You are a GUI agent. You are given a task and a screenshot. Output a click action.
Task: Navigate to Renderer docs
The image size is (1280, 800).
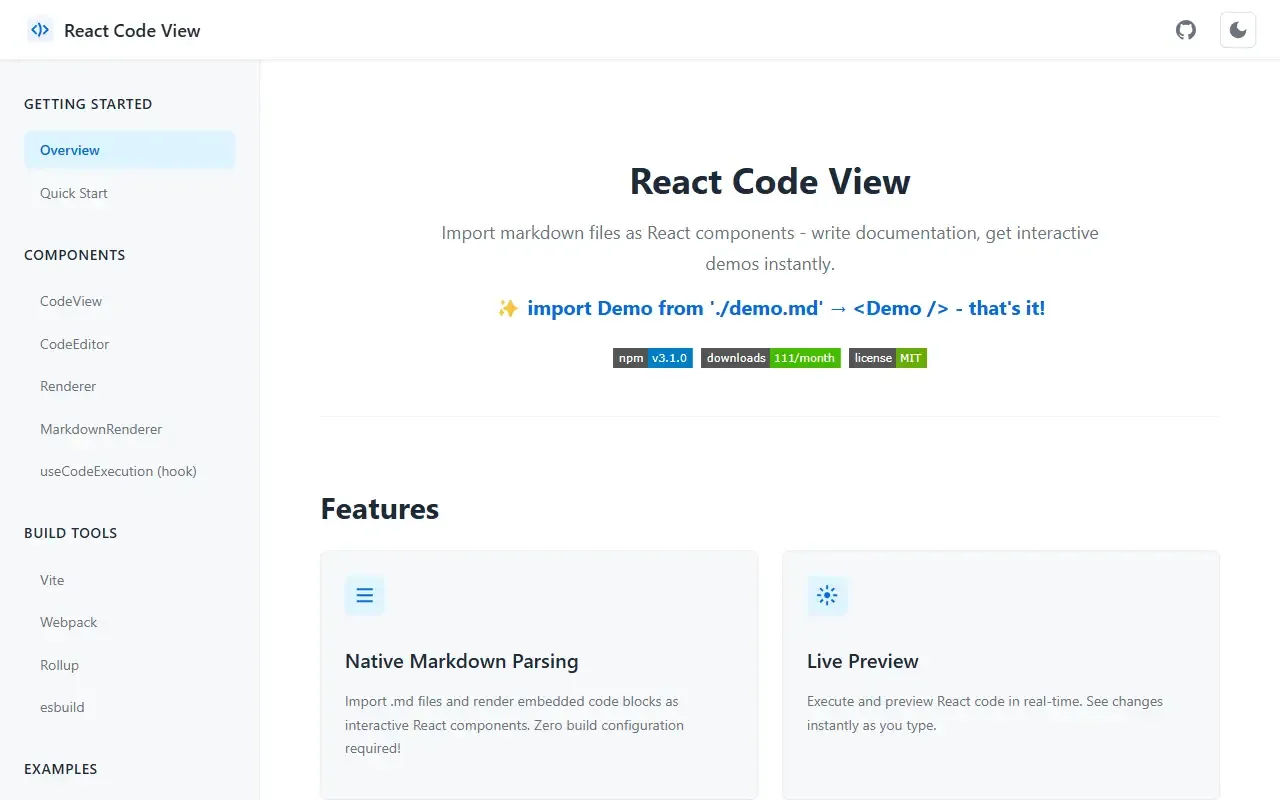130,386
